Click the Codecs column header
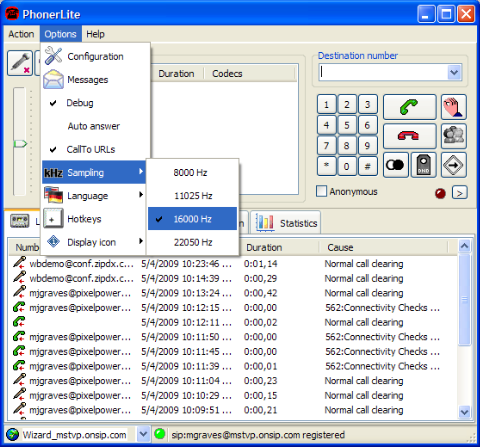The image size is (480, 447). [x=249, y=73]
